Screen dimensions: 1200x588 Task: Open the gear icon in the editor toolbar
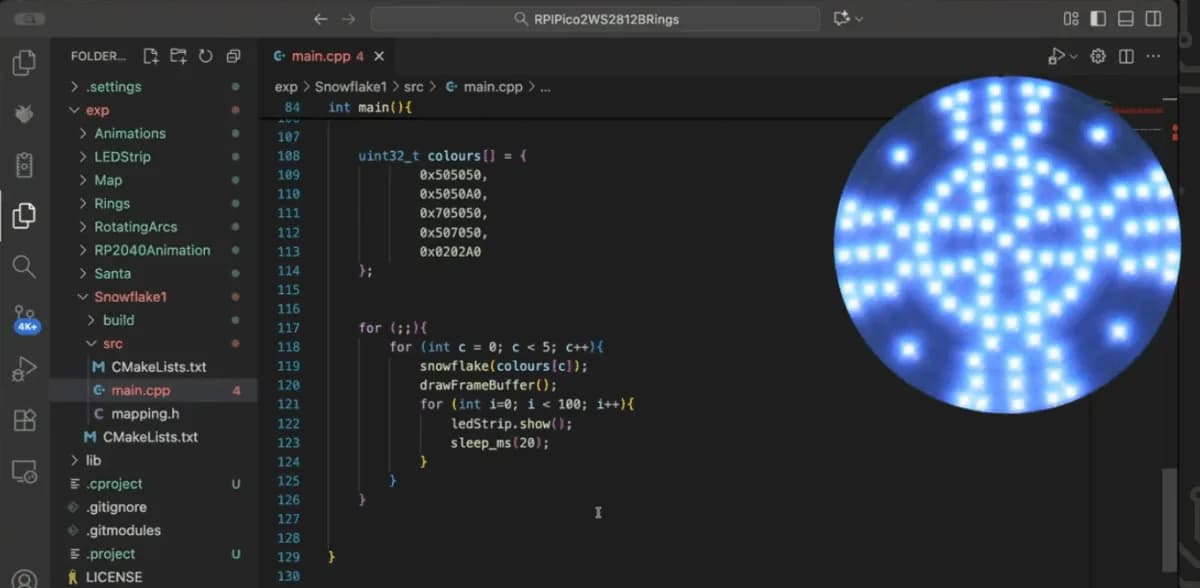(x=1098, y=56)
